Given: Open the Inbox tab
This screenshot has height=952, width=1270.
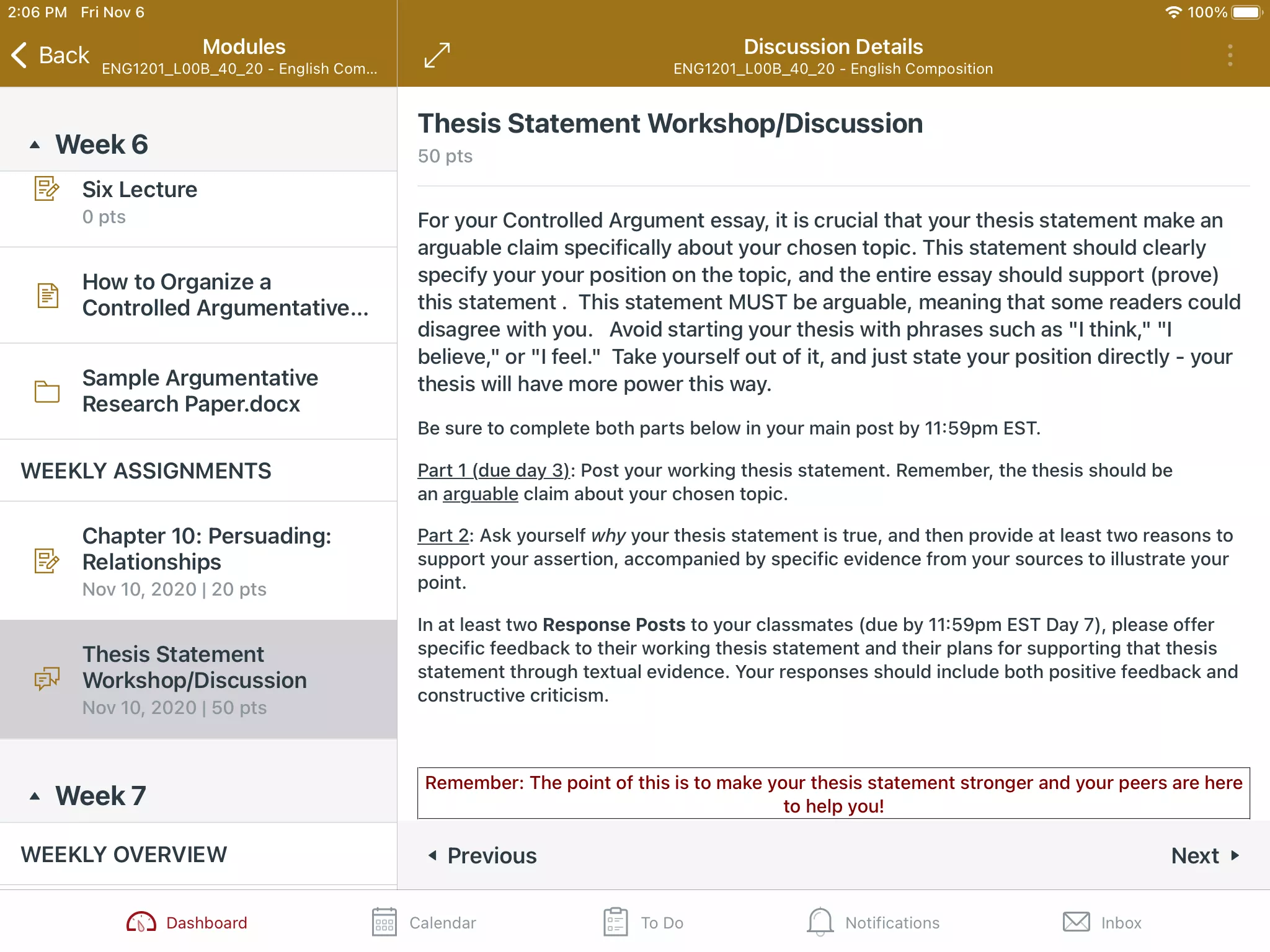Looking at the screenshot, I should pos(1102,922).
